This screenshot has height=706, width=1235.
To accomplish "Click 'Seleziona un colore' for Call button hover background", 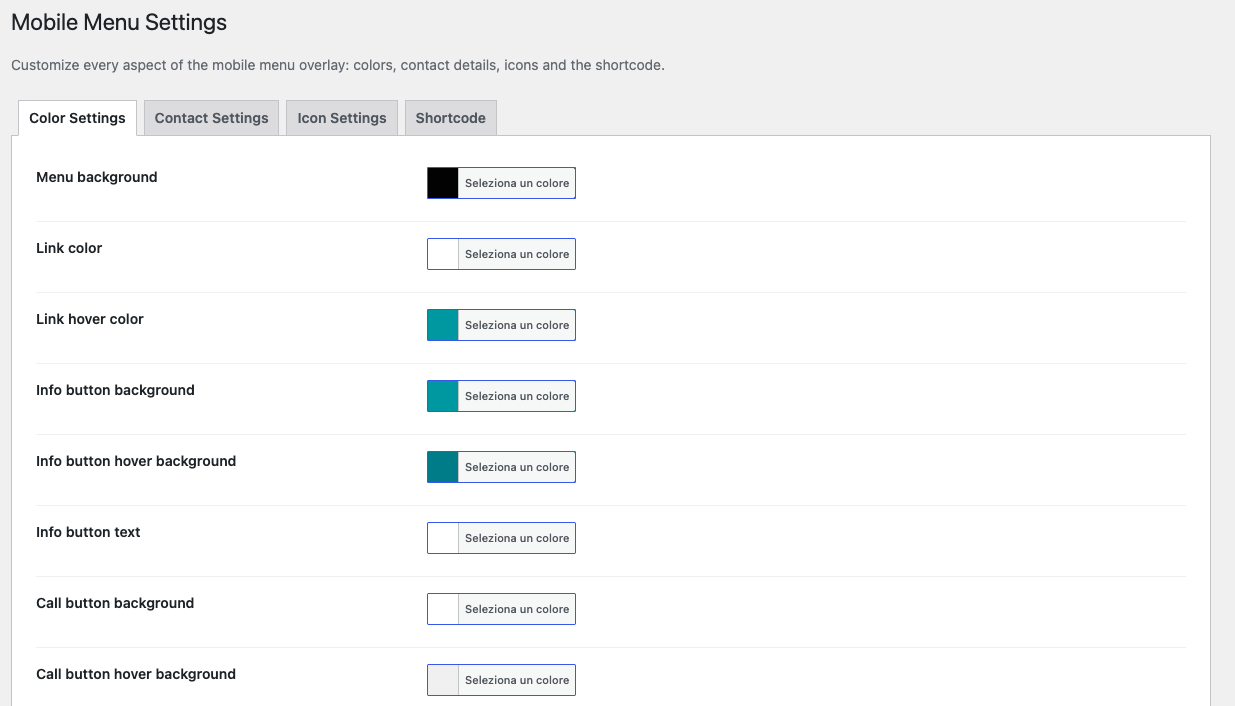I will click(517, 680).
